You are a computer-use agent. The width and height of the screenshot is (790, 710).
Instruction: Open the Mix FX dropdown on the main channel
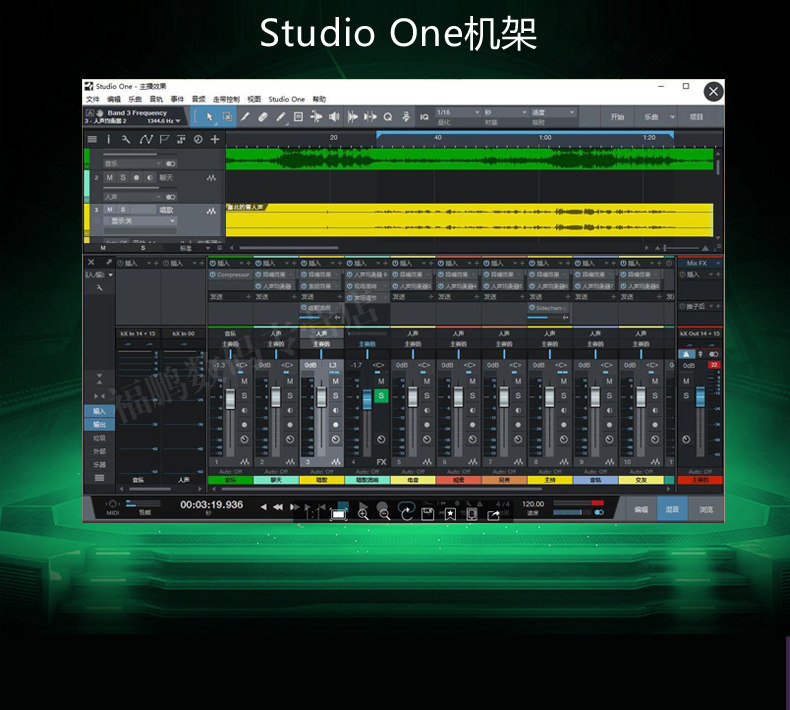[700, 263]
